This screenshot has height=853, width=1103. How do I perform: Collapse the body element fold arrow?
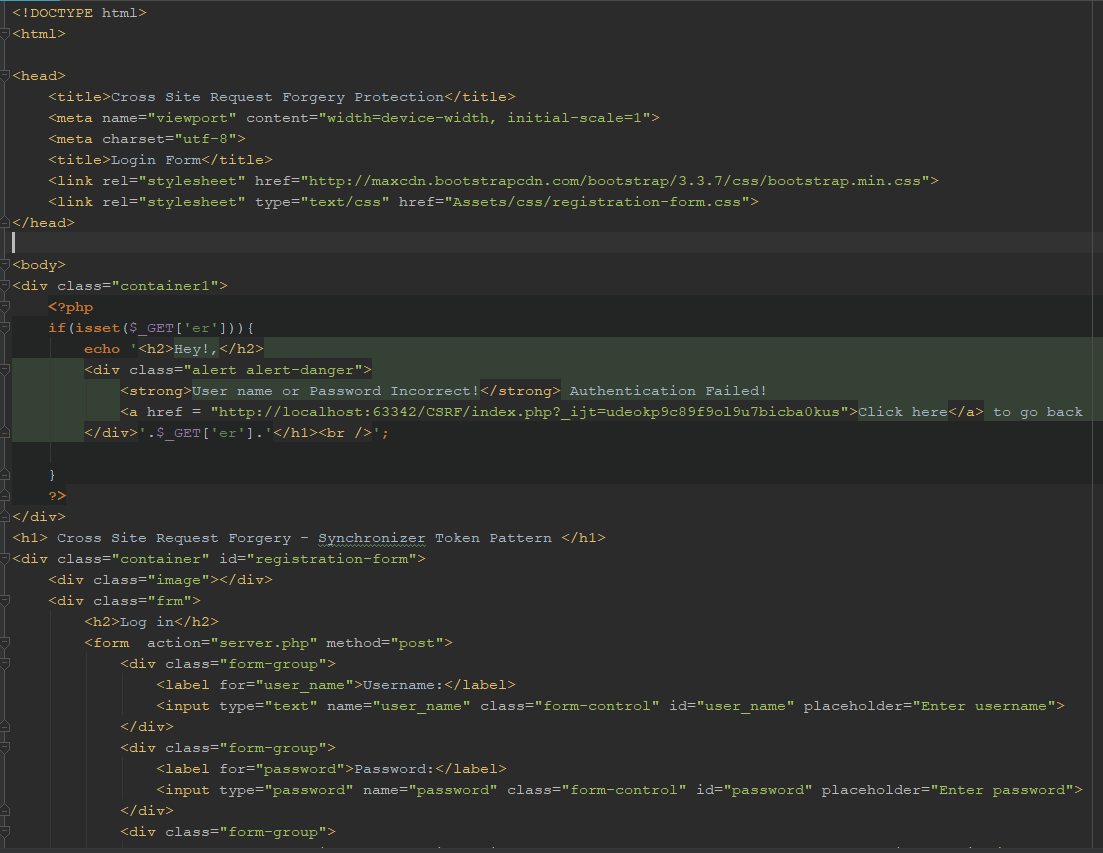[x=5, y=264]
